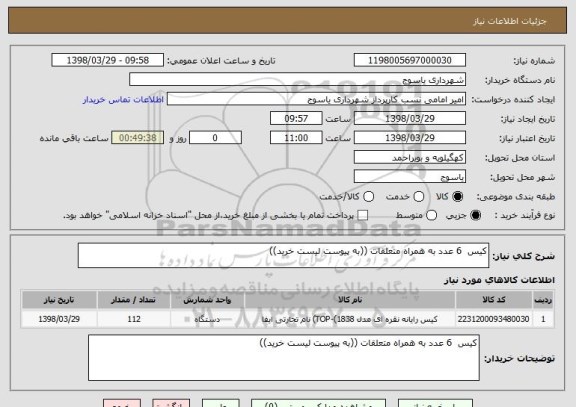Click the unit cell دستگاه

(207, 319)
